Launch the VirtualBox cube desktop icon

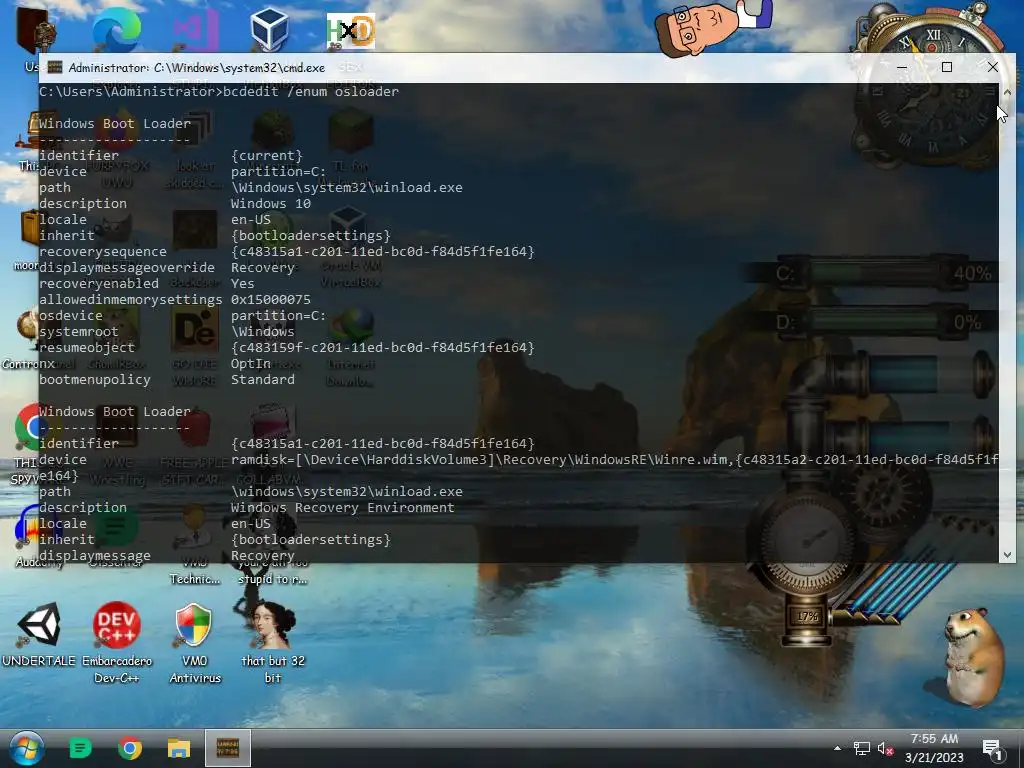click(x=270, y=29)
